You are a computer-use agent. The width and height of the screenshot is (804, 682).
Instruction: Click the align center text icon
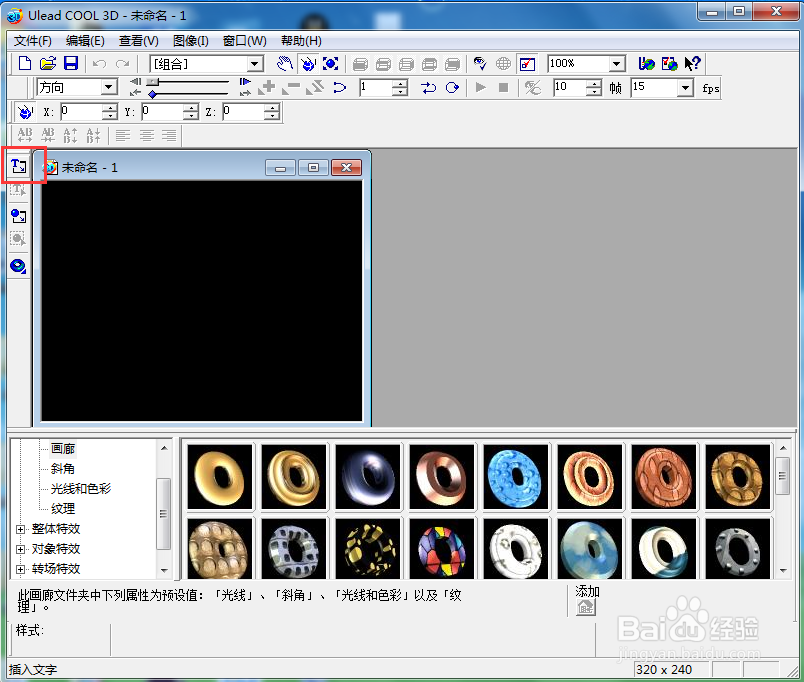(x=147, y=135)
